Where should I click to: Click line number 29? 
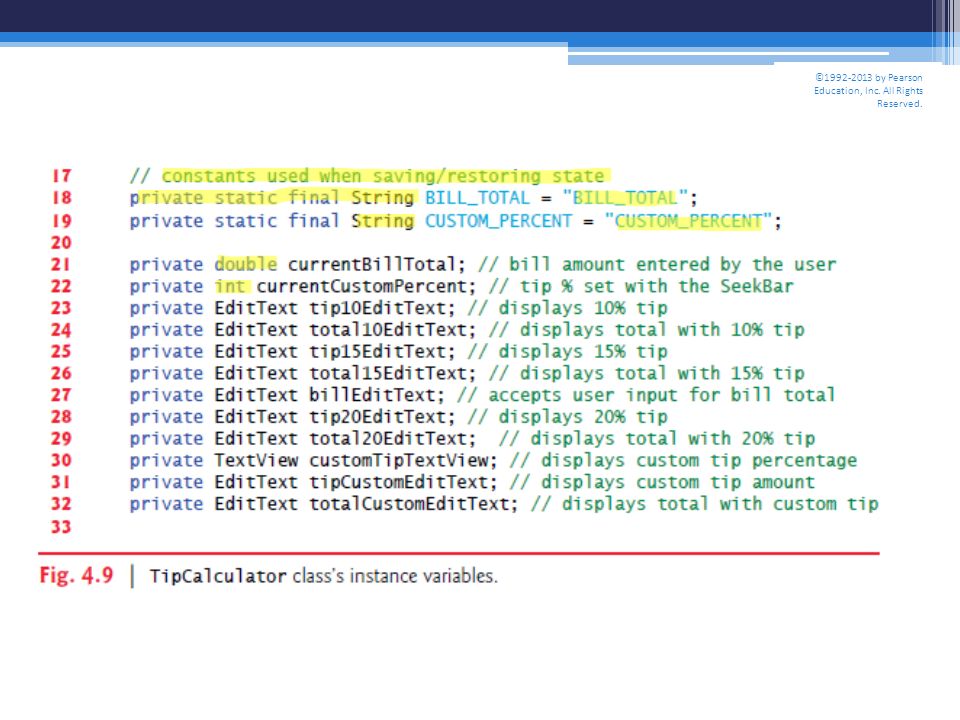point(61,438)
